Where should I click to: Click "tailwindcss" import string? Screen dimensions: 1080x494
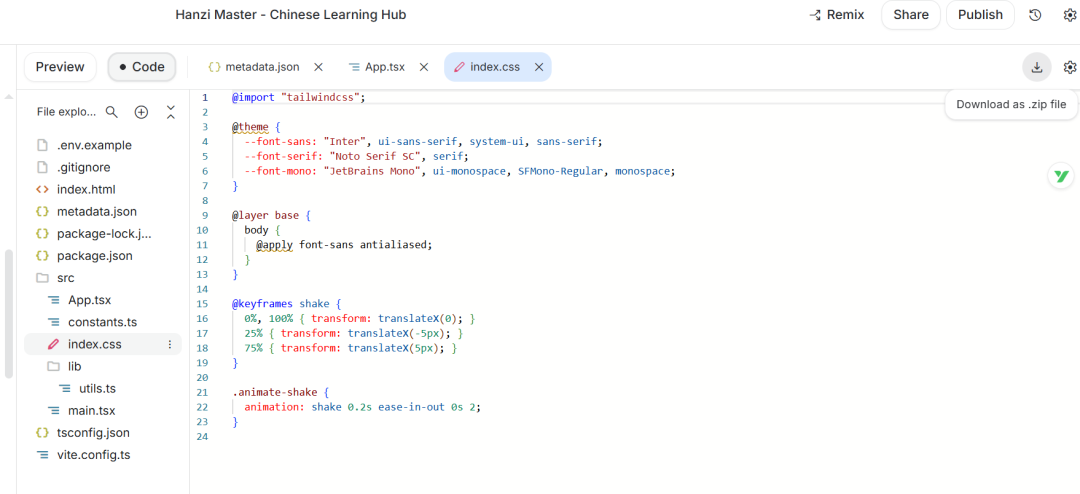pyautogui.click(x=320, y=97)
